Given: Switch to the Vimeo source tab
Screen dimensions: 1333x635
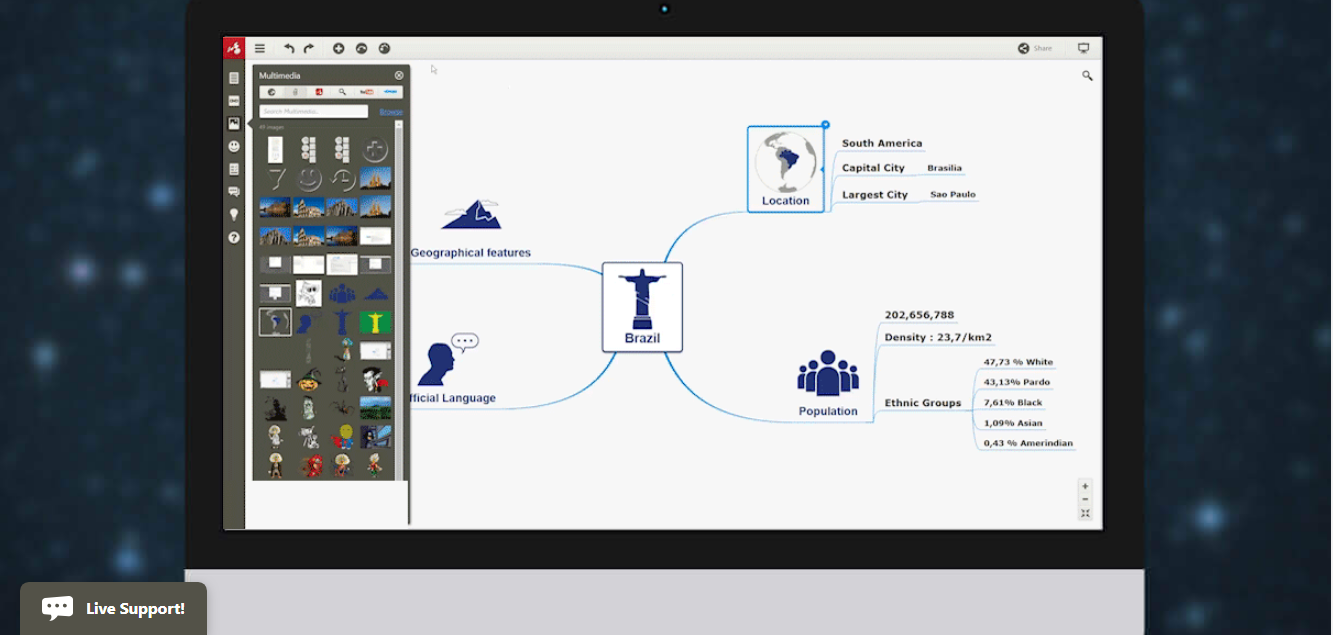Looking at the screenshot, I should [391, 92].
